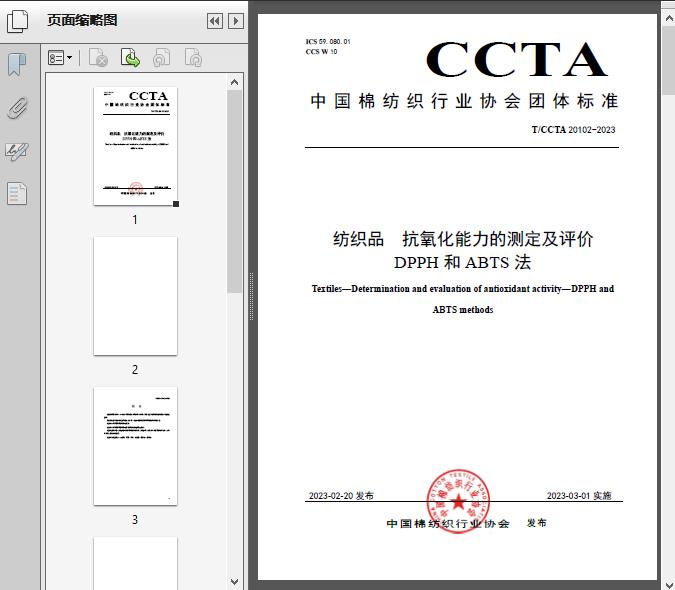Open the Bookmarks panel
Viewport: 675px width, 590px height.
tap(17, 65)
